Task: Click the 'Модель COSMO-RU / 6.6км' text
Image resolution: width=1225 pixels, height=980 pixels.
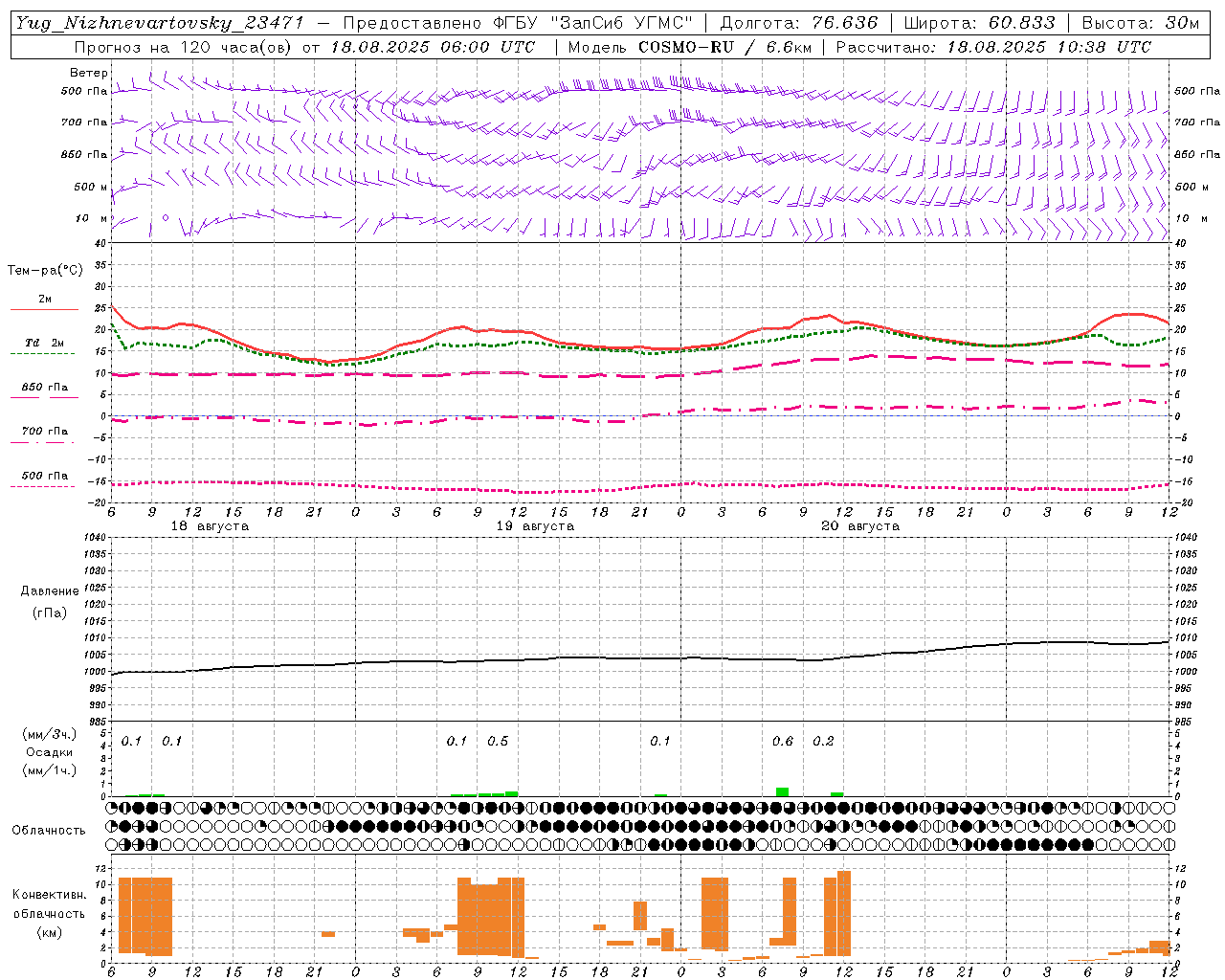Action: tap(690, 47)
